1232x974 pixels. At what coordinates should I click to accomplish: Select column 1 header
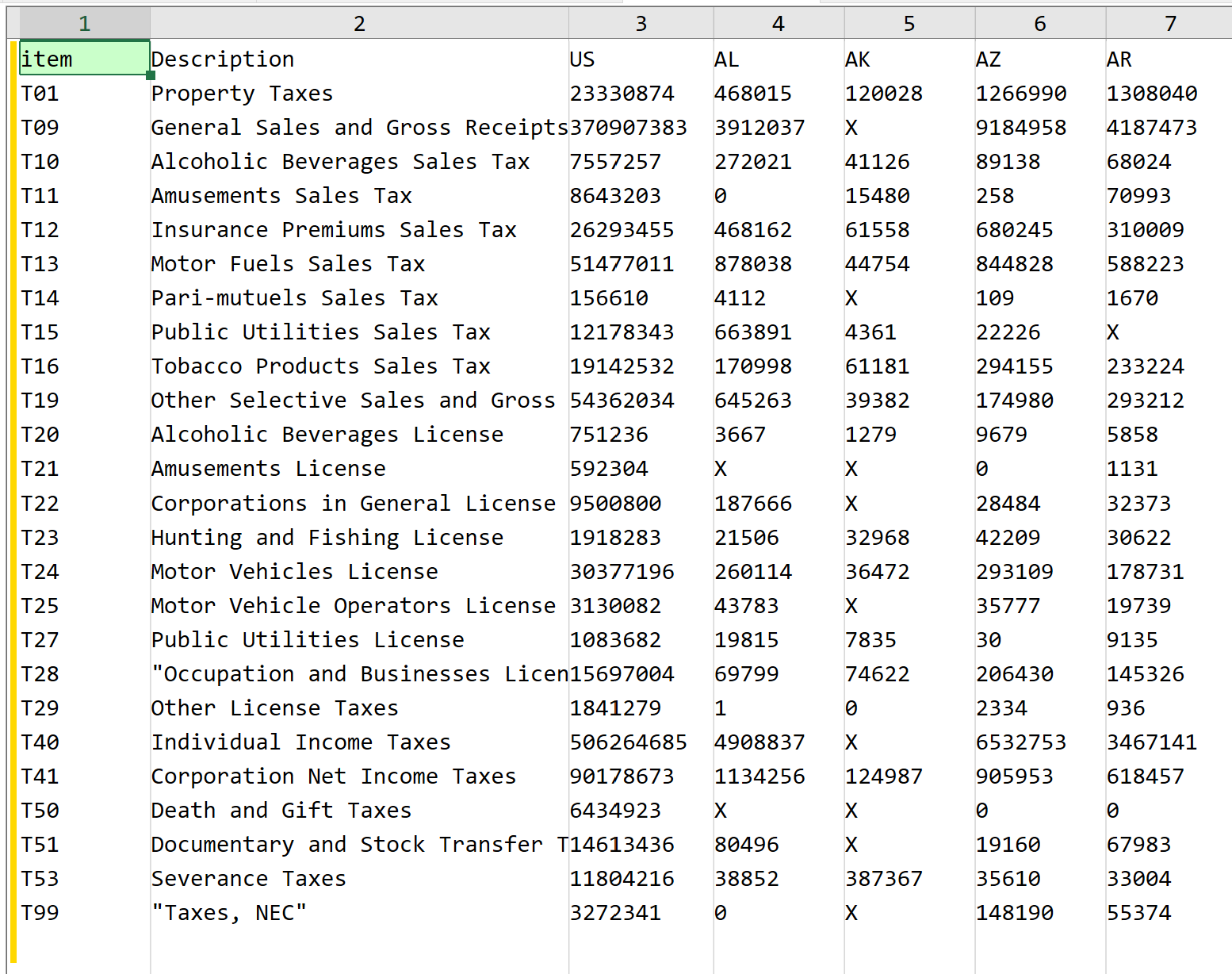pyautogui.click(x=84, y=24)
